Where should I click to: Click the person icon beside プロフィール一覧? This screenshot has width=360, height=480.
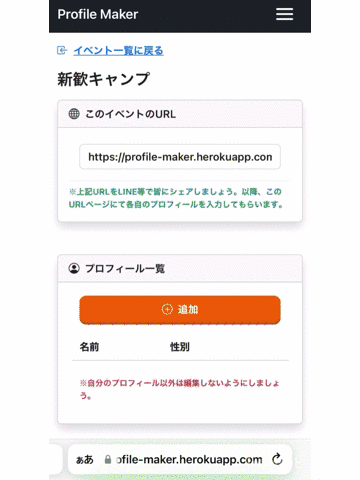tap(74, 268)
